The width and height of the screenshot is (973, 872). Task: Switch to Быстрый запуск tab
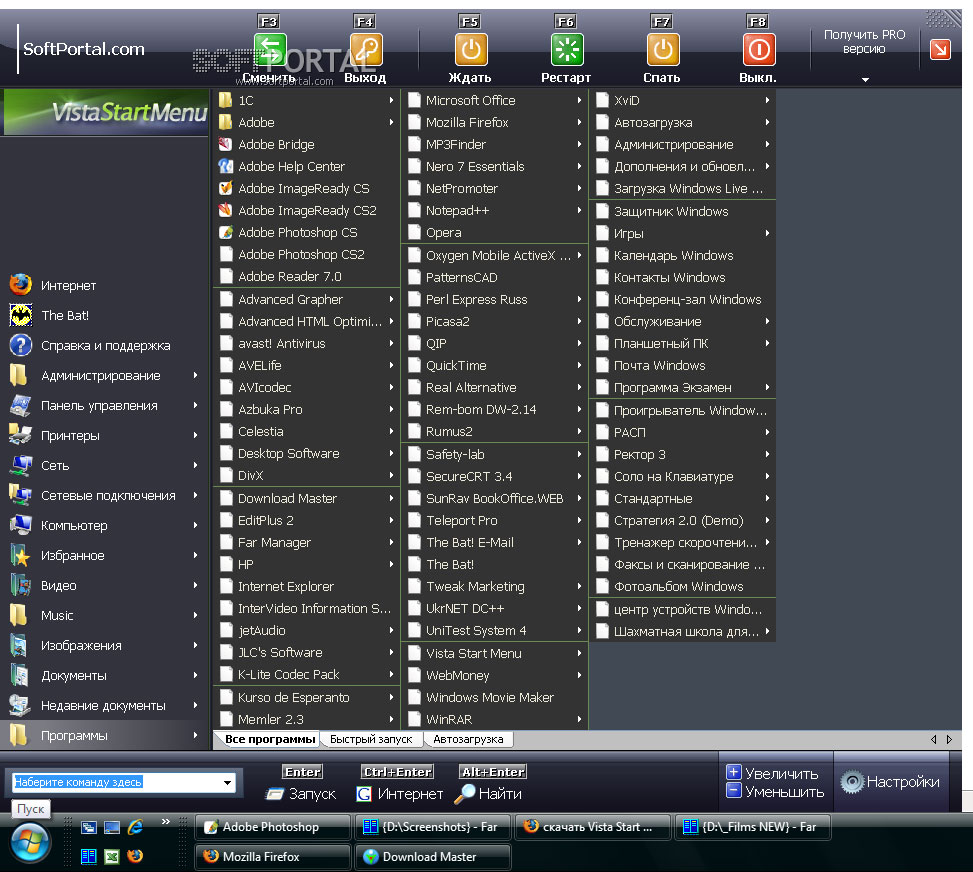[371, 739]
